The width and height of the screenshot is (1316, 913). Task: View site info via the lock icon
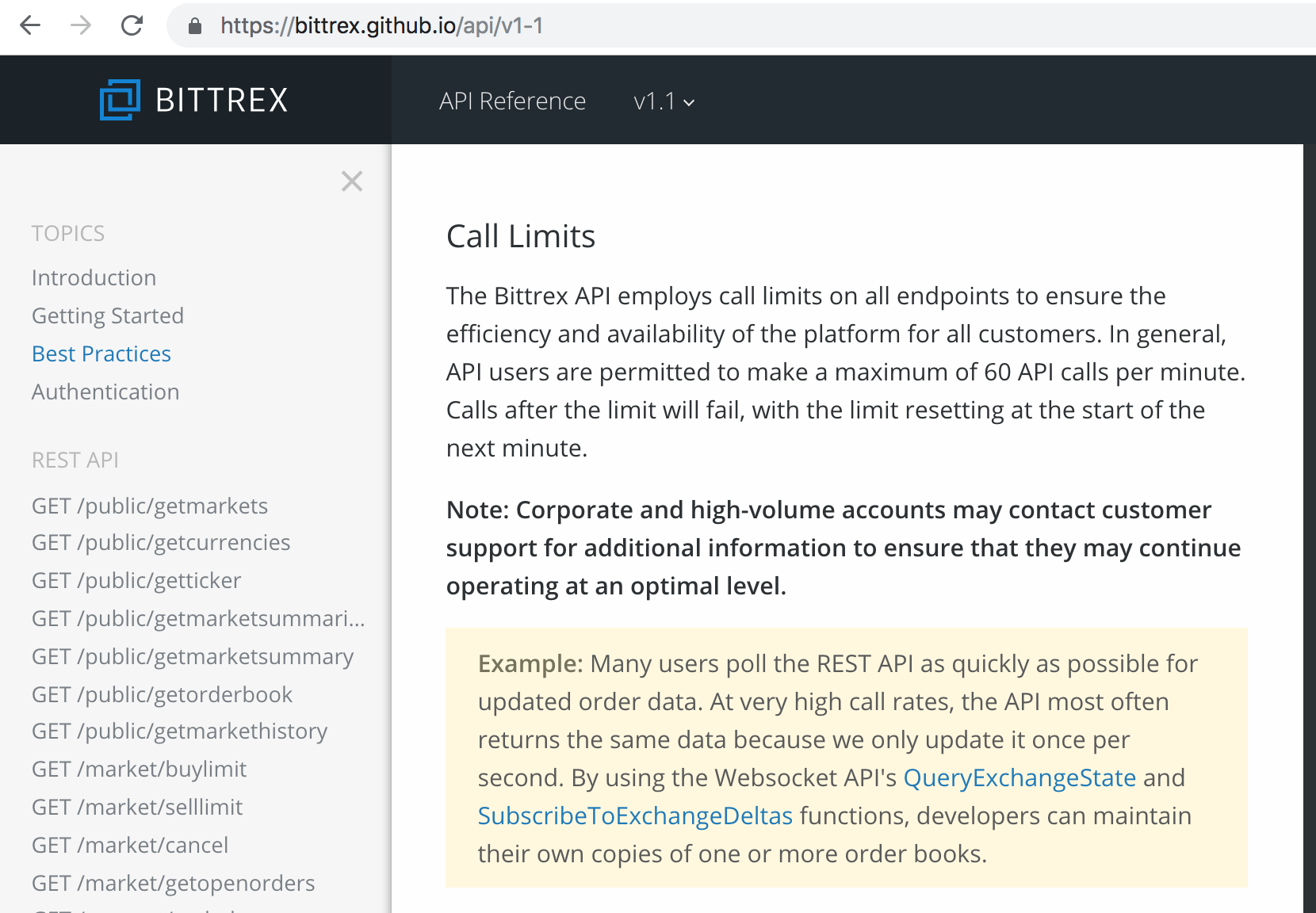[x=195, y=26]
